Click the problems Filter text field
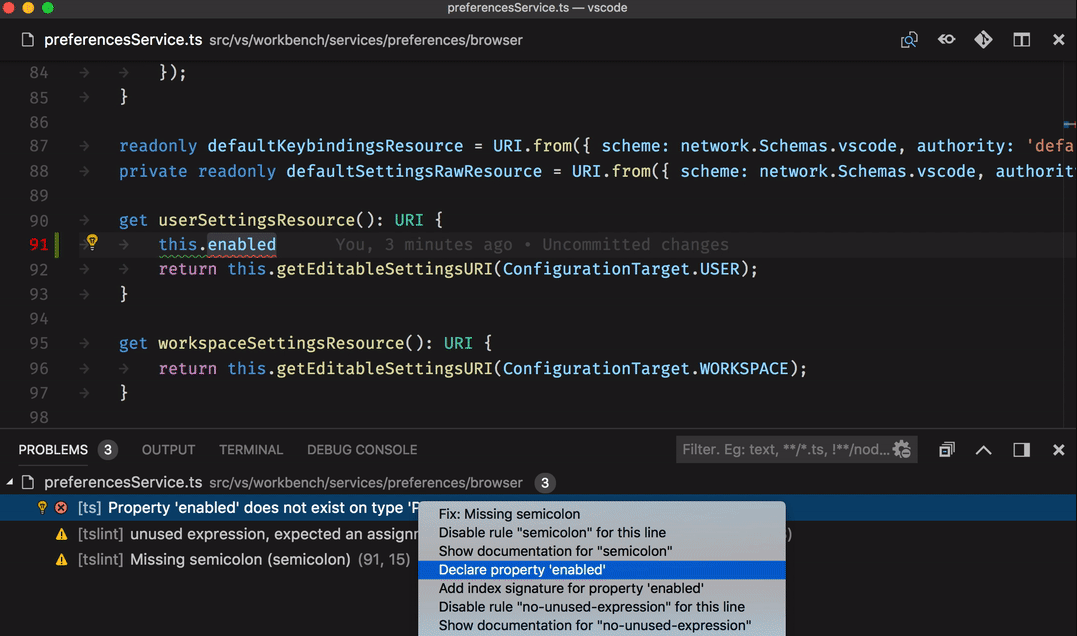The image size is (1077, 636). 785,449
